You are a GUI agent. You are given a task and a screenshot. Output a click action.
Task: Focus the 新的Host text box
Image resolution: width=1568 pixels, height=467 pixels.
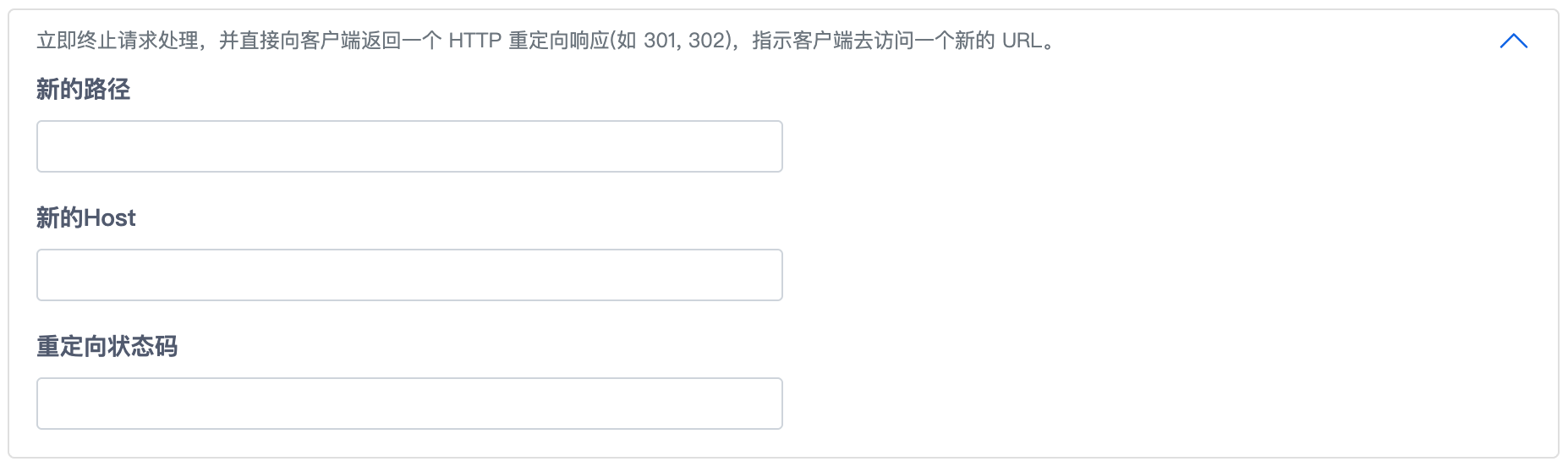pos(409,275)
